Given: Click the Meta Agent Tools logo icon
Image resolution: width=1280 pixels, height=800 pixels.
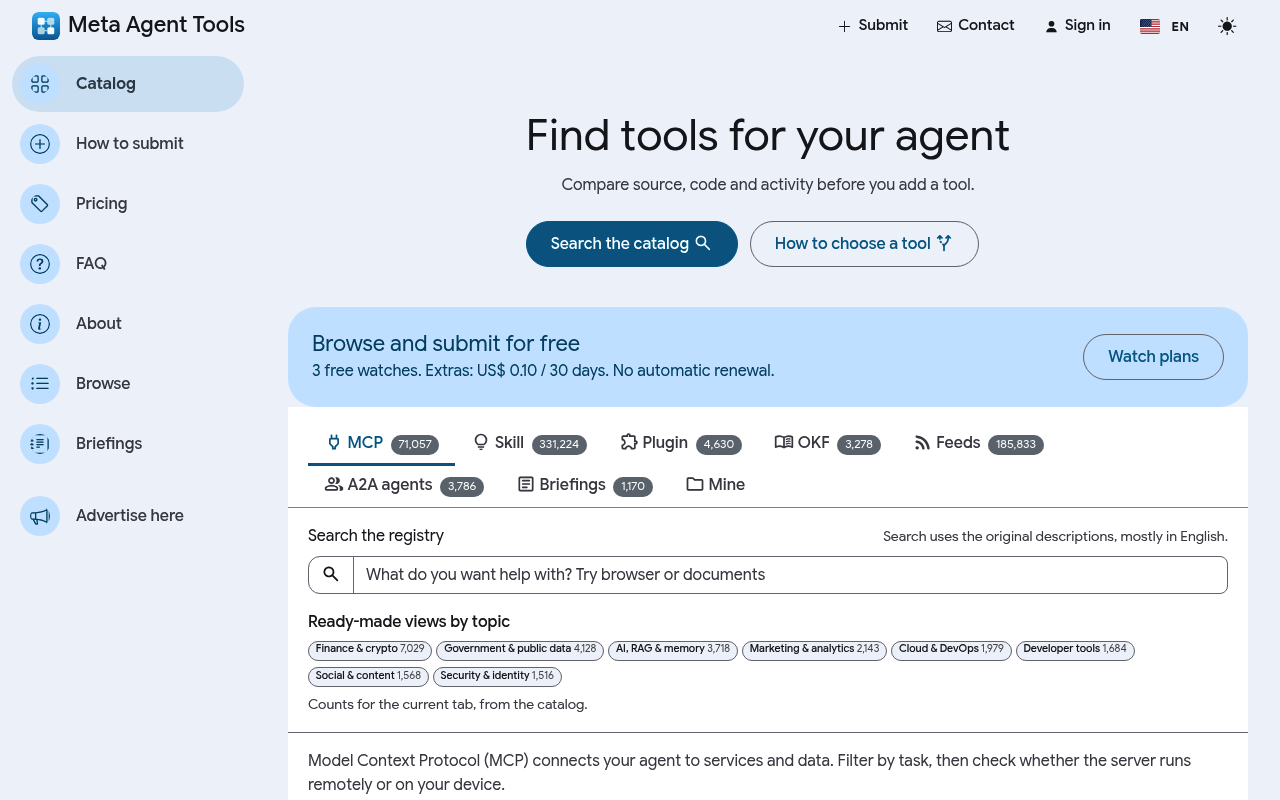Looking at the screenshot, I should click(46, 26).
